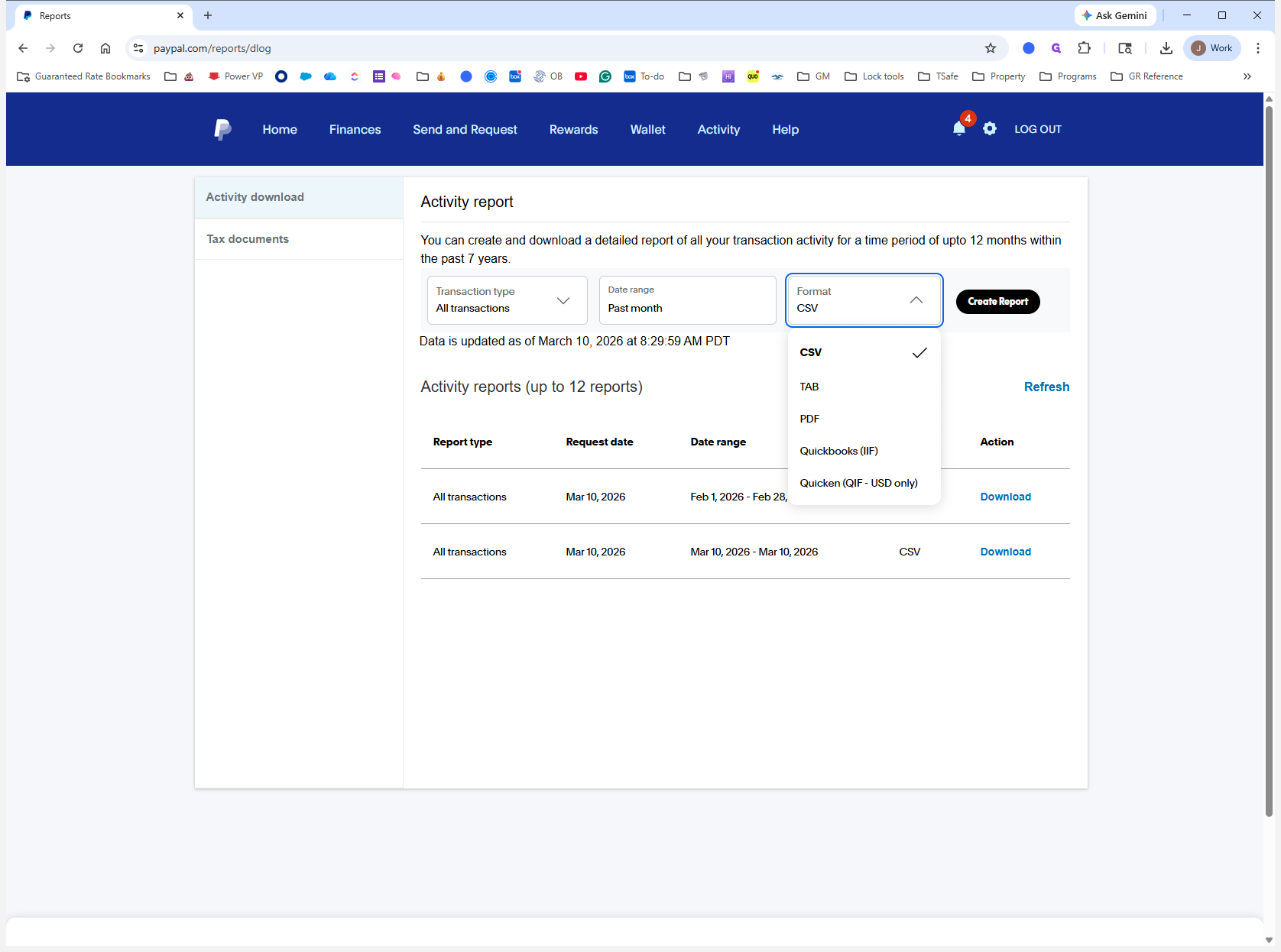1281x952 pixels.
Task: Select Quickbooks (IIF) format option
Action: coord(864,451)
